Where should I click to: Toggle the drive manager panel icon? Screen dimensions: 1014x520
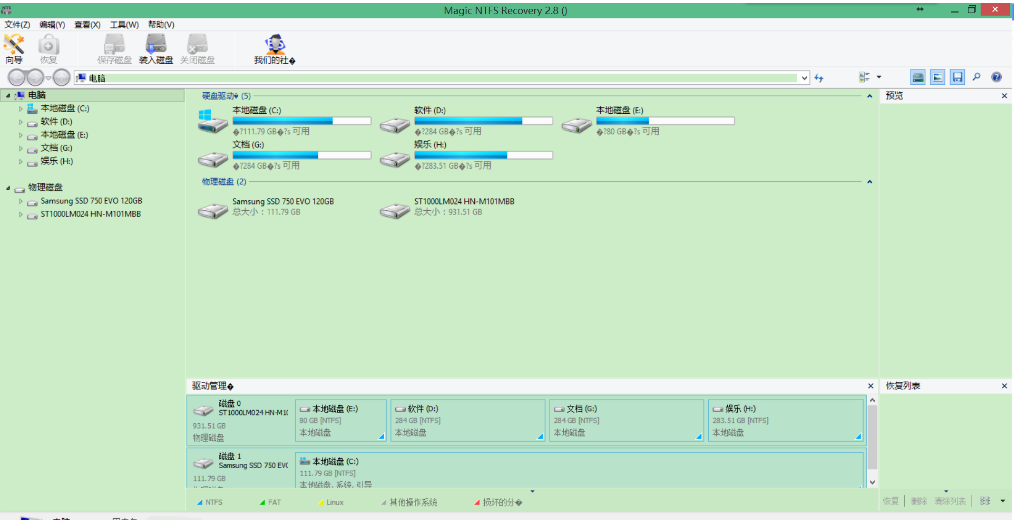[918, 78]
